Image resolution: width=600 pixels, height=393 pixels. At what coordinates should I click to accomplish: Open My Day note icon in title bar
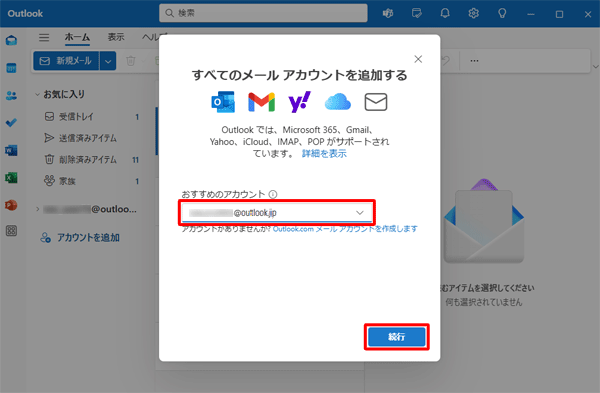tap(416, 14)
